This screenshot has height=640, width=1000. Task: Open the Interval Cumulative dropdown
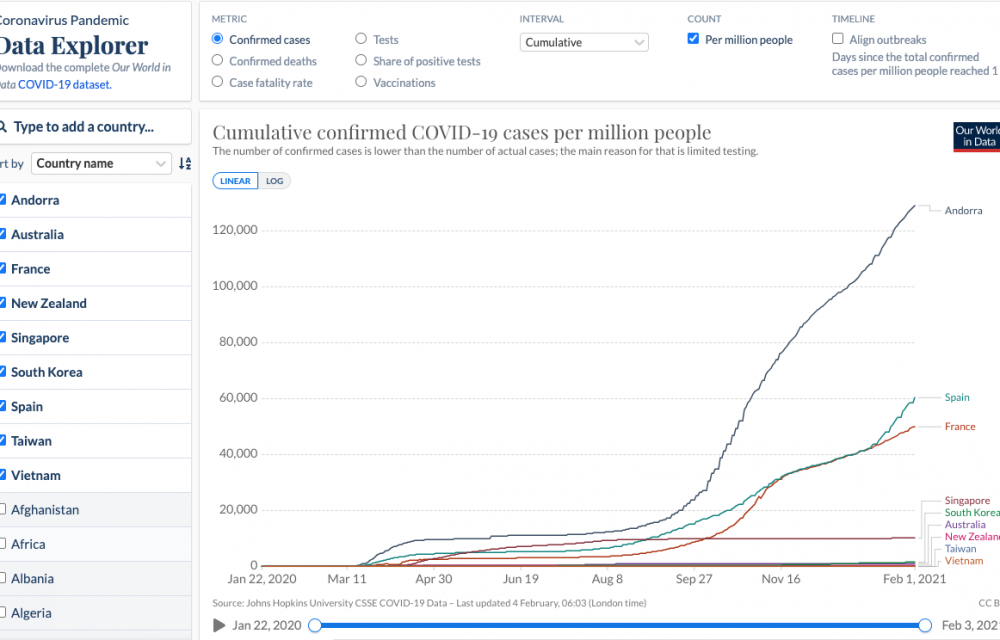pyautogui.click(x=585, y=43)
